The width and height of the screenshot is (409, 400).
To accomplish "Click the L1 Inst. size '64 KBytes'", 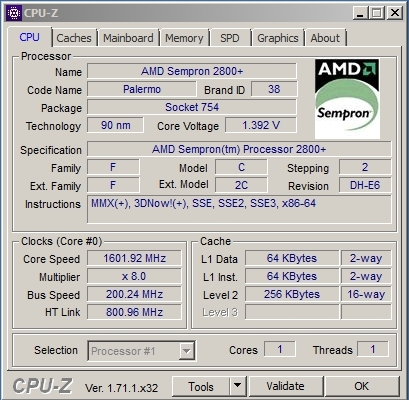I will coord(292,276).
